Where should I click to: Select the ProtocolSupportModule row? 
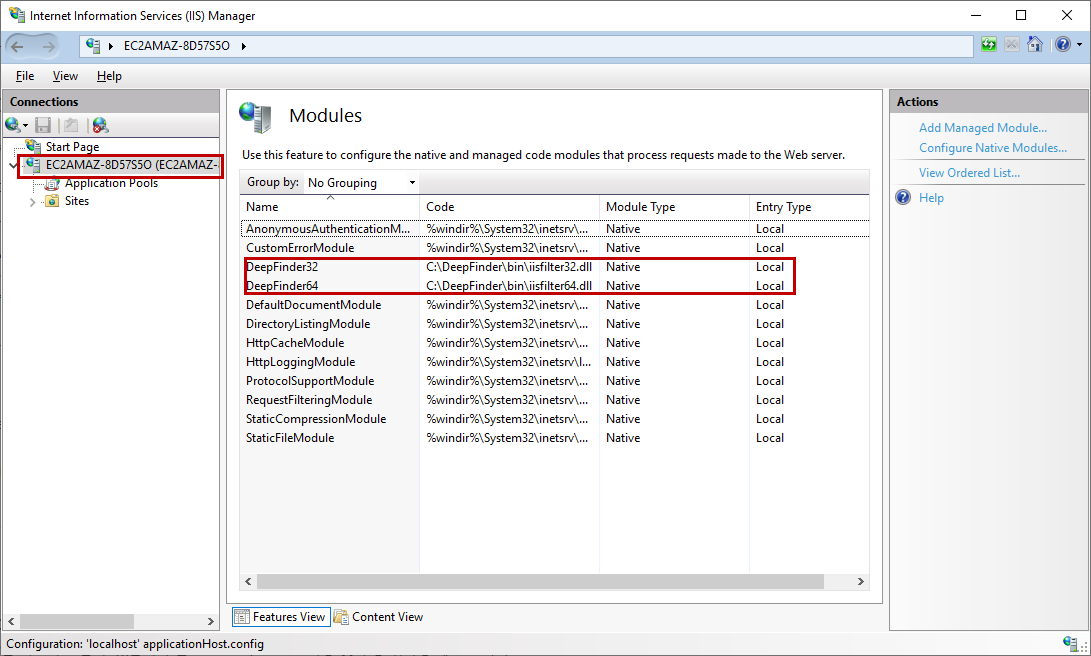(x=555, y=381)
